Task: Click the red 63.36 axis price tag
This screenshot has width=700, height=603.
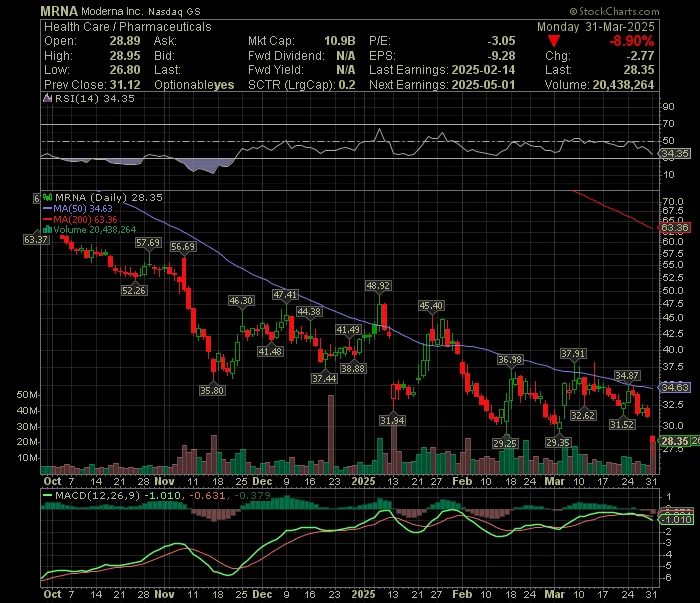Action: 675,228
